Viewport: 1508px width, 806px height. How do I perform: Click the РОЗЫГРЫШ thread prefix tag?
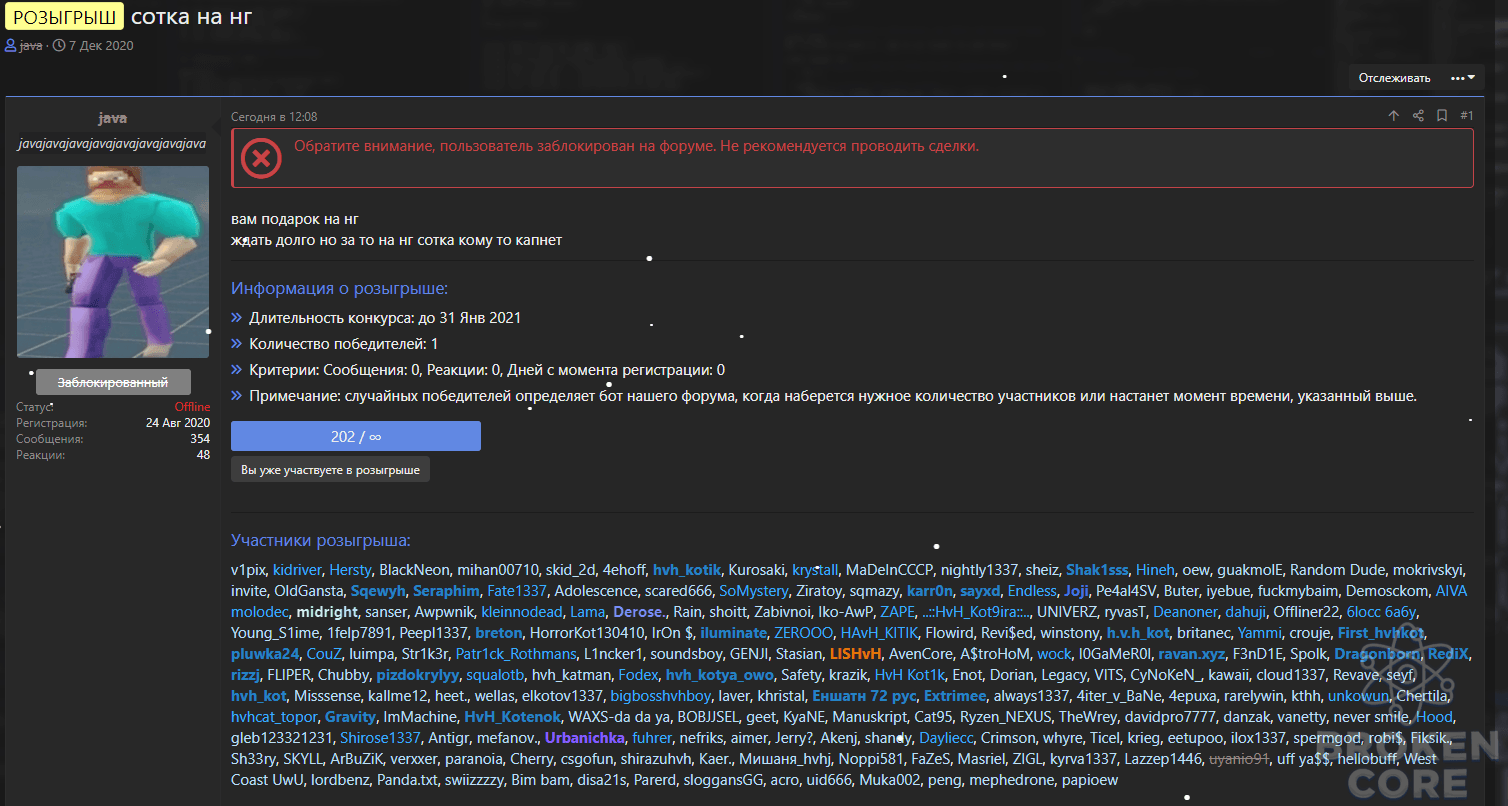click(x=65, y=16)
